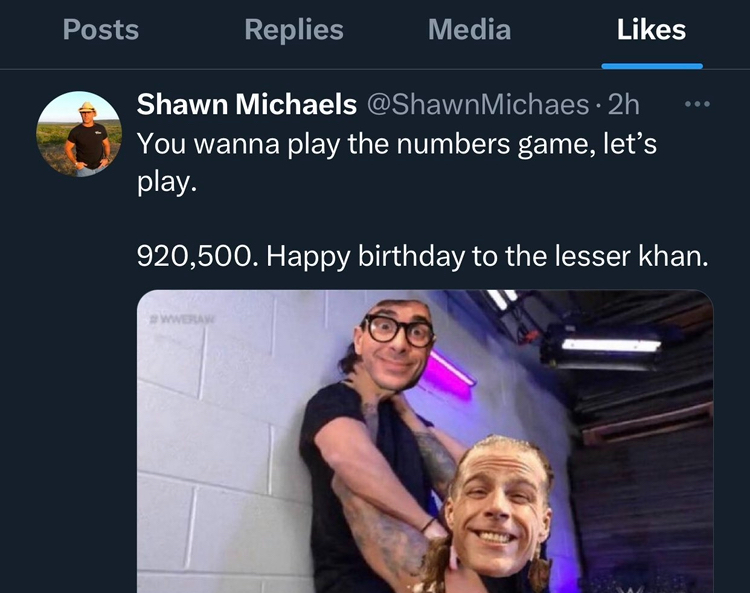
Task: Open the tweet text about numbers game
Action: pyautogui.click(x=397, y=163)
